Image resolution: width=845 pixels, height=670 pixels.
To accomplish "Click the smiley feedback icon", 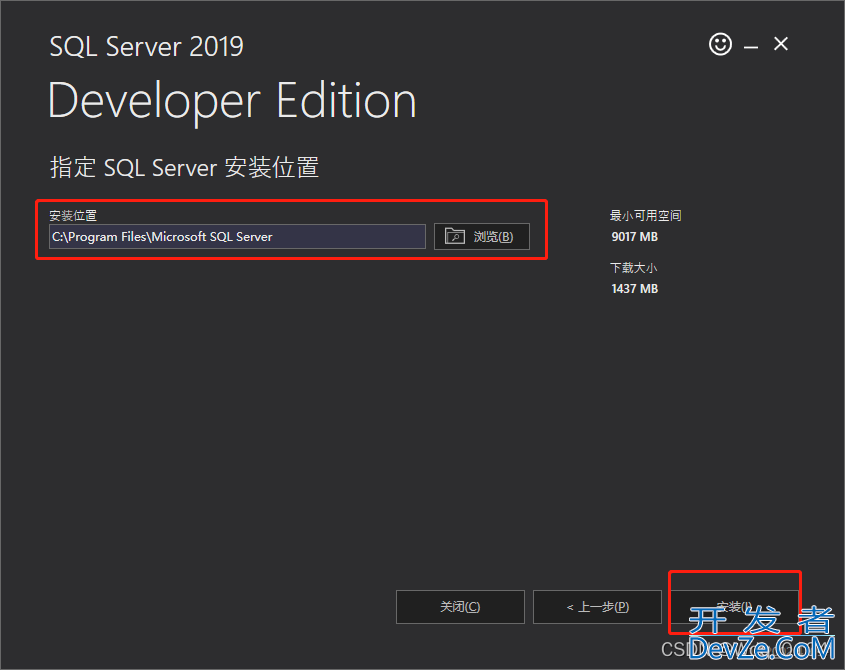I will (720, 44).
